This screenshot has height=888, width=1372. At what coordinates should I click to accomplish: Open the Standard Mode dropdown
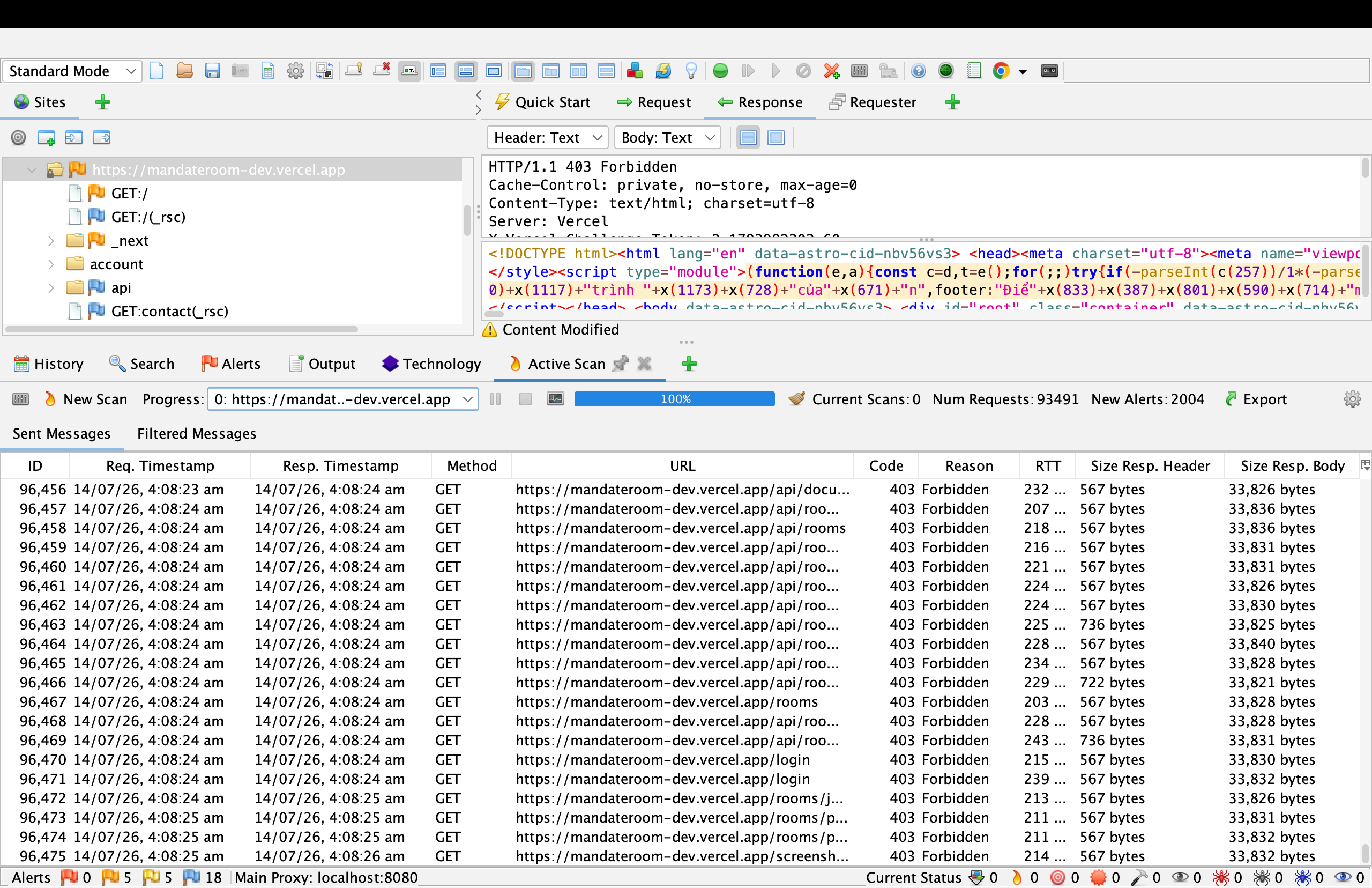pos(72,71)
